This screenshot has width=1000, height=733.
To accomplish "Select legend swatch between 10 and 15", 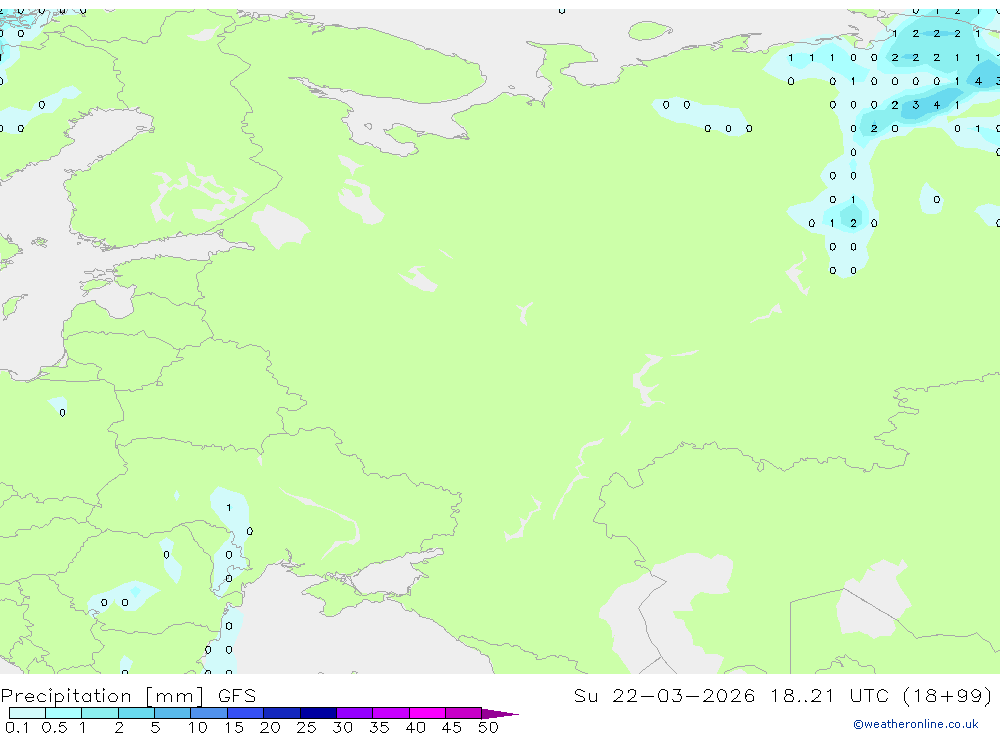I will [209, 713].
